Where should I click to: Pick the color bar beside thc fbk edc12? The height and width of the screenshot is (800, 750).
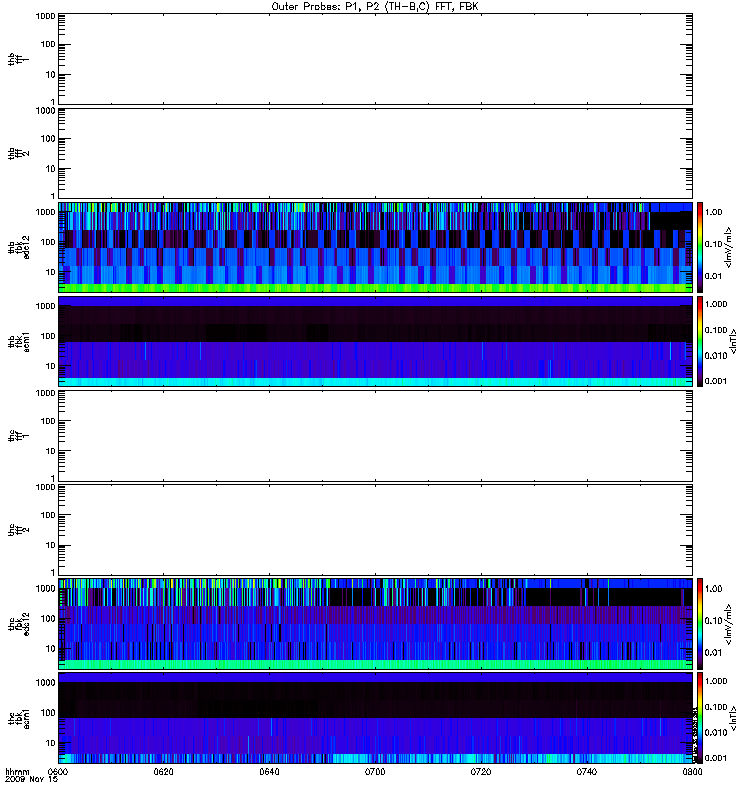tap(700, 623)
